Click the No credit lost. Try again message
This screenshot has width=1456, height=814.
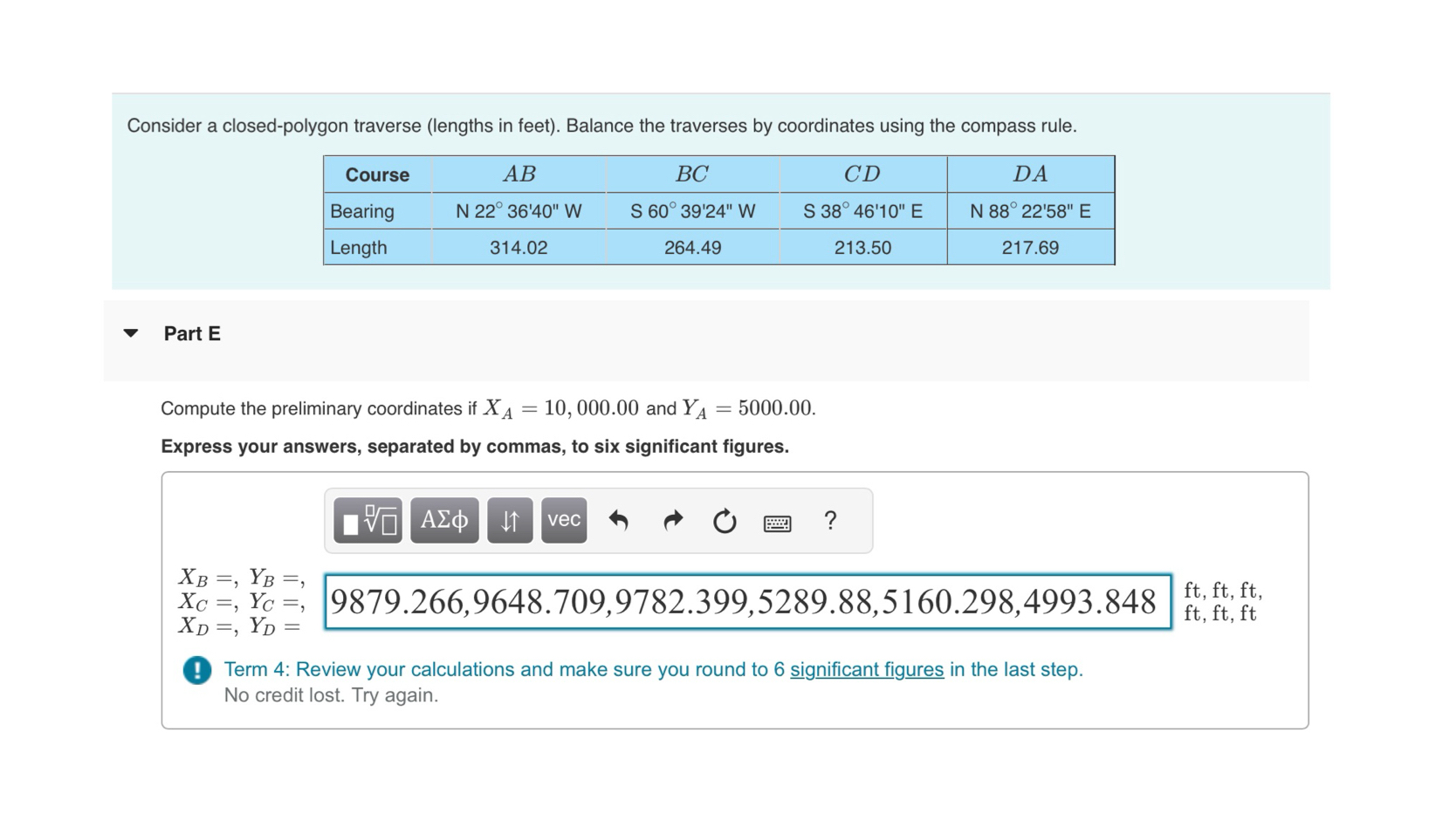pos(332,695)
